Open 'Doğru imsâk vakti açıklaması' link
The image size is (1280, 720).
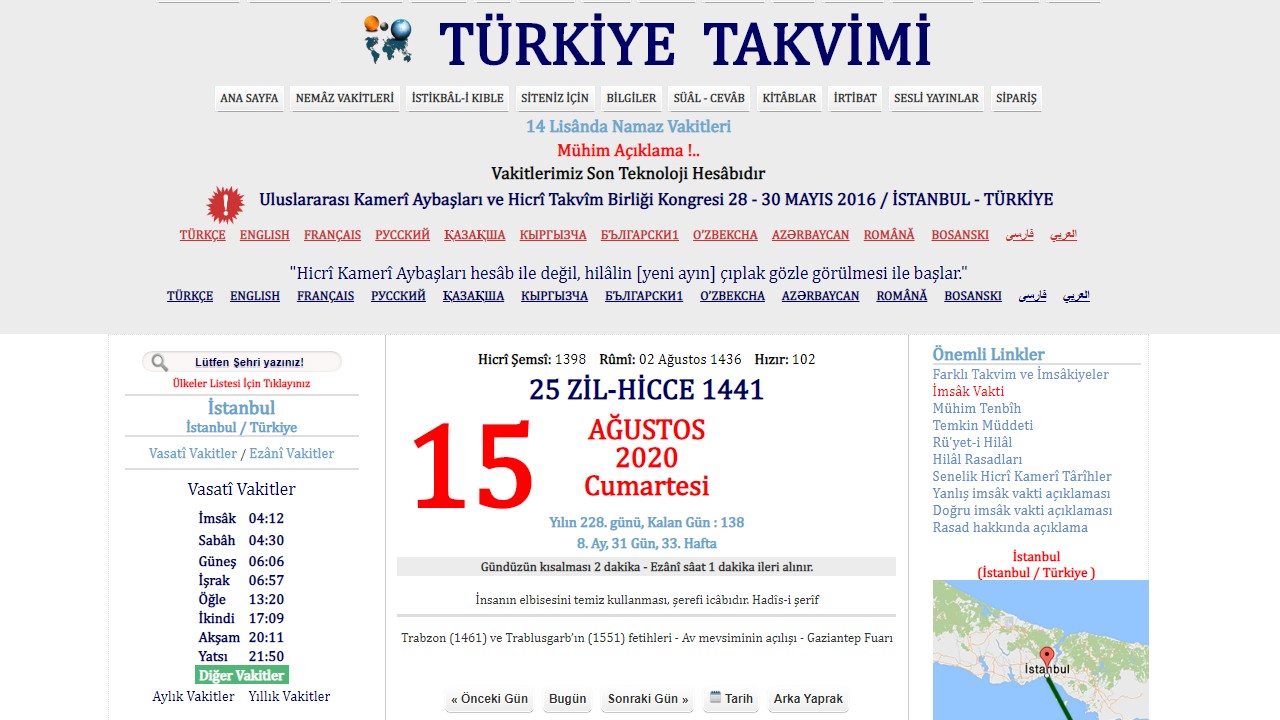coord(1023,511)
